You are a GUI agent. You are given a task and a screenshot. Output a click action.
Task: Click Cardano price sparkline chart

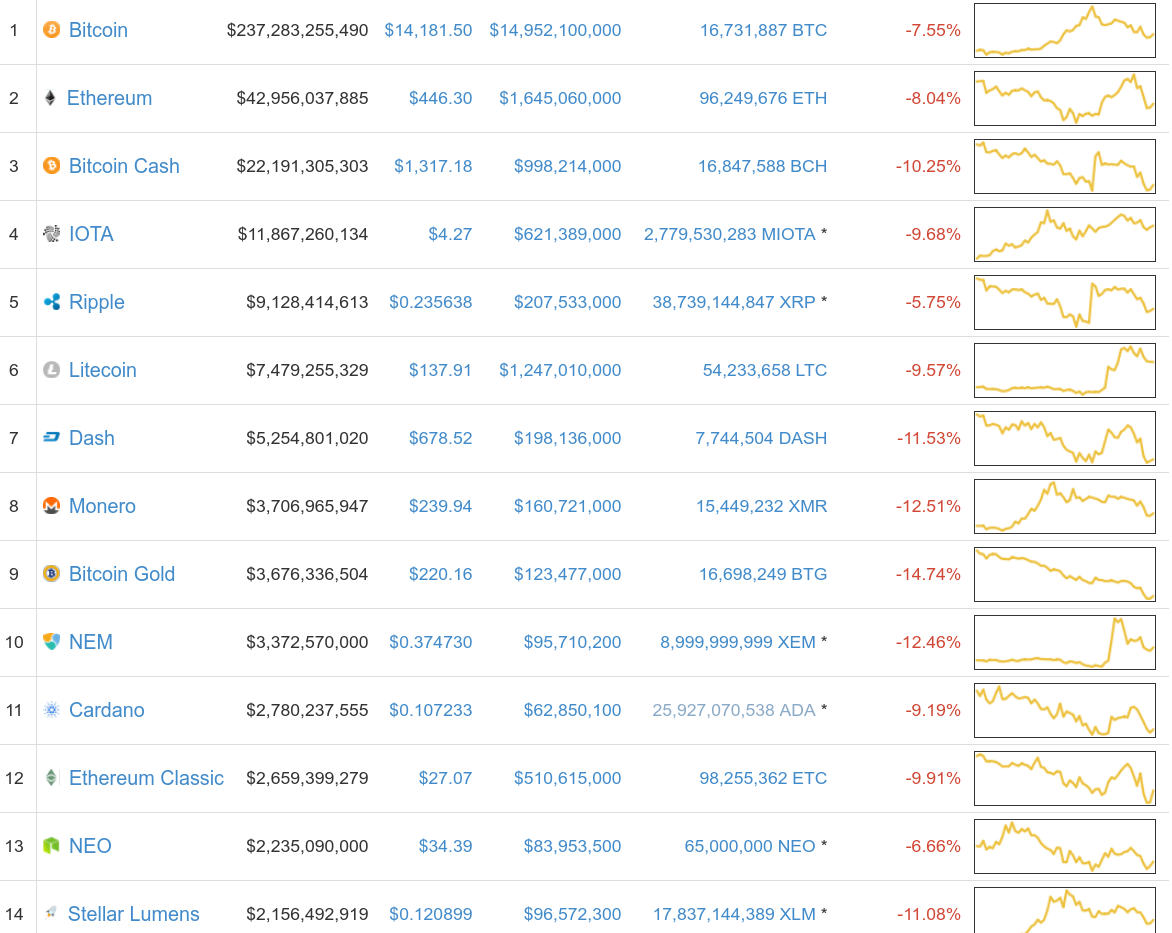[x=1065, y=711]
